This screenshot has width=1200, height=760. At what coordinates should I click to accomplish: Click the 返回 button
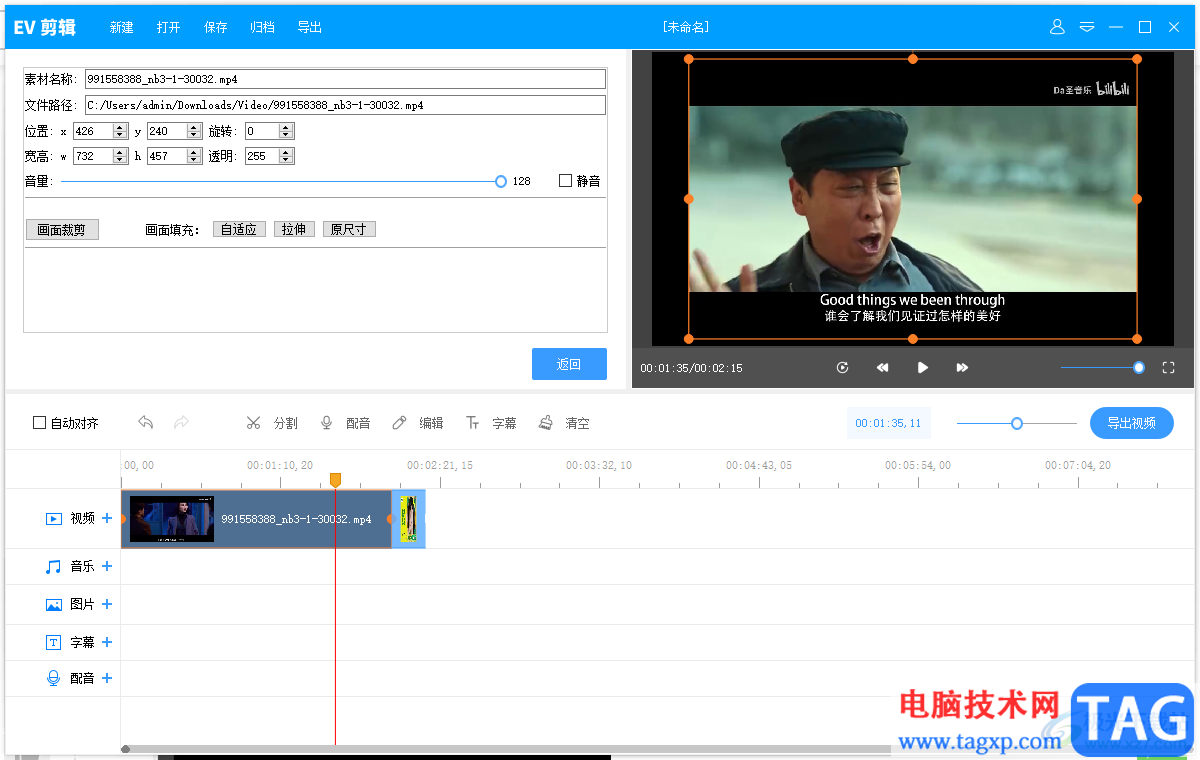click(569, 364)
